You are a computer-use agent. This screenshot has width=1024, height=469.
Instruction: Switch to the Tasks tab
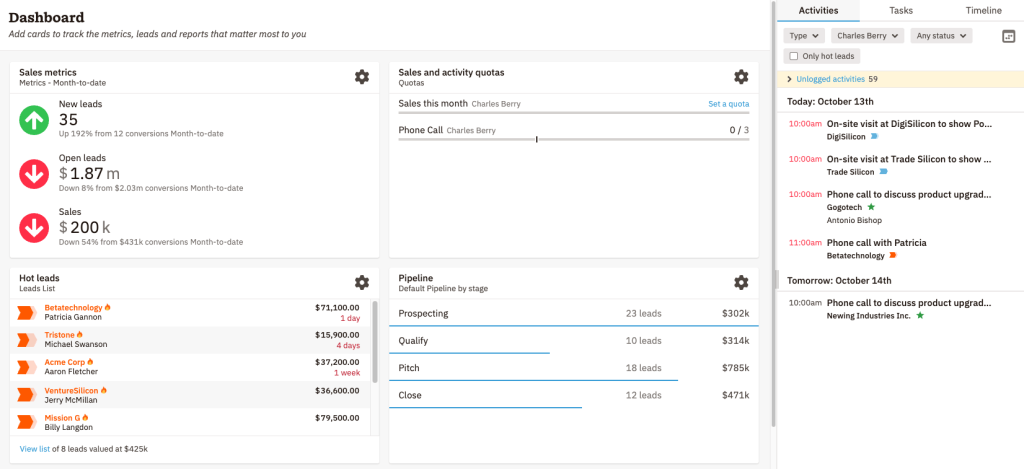point(901,10)
